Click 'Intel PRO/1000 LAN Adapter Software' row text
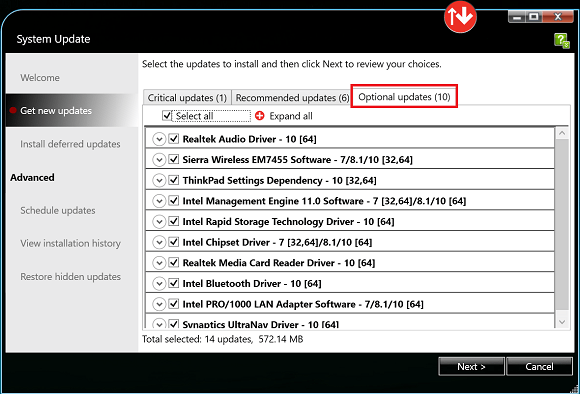 point(303,304)
